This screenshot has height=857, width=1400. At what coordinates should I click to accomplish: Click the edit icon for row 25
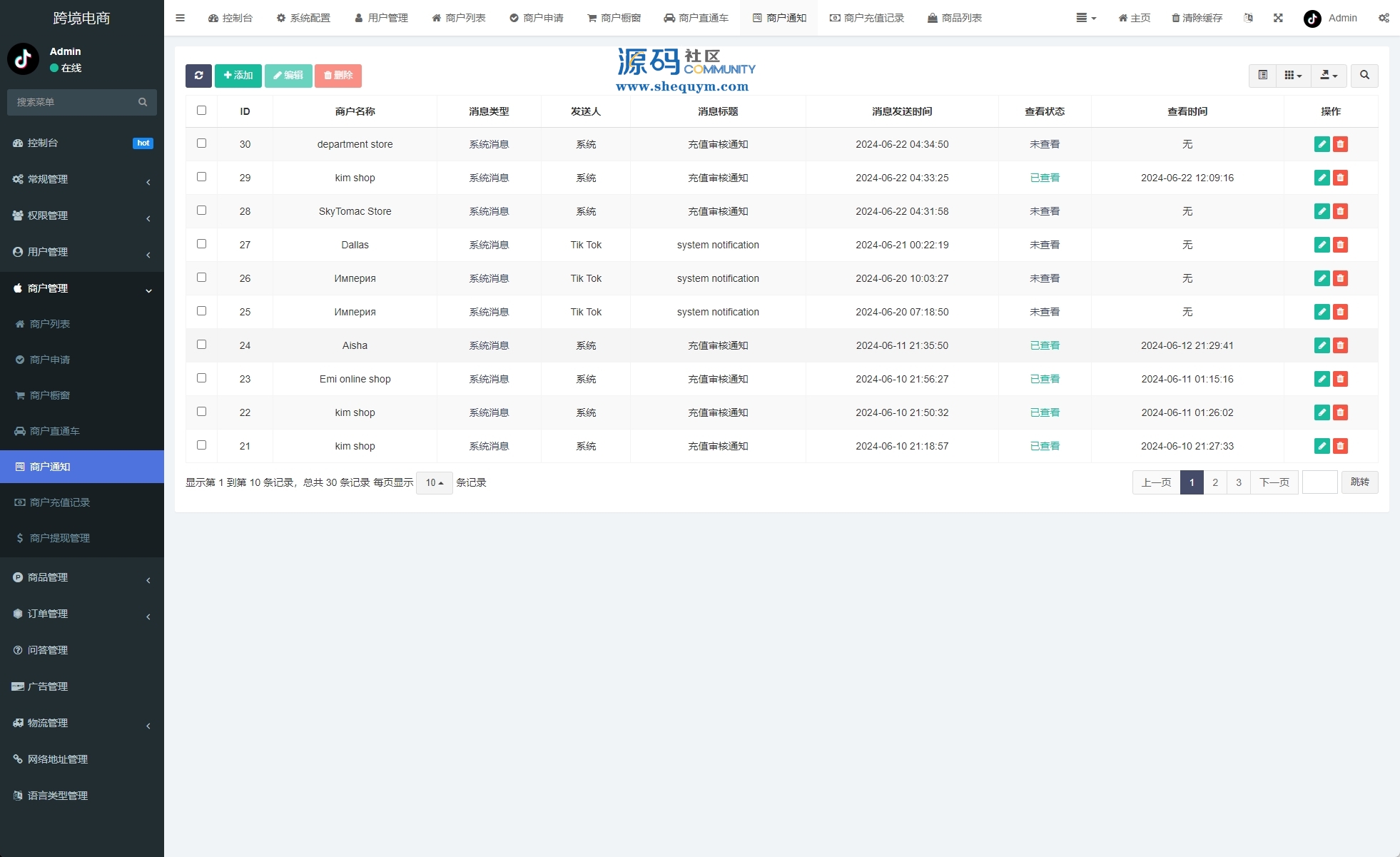(1322, 312)
